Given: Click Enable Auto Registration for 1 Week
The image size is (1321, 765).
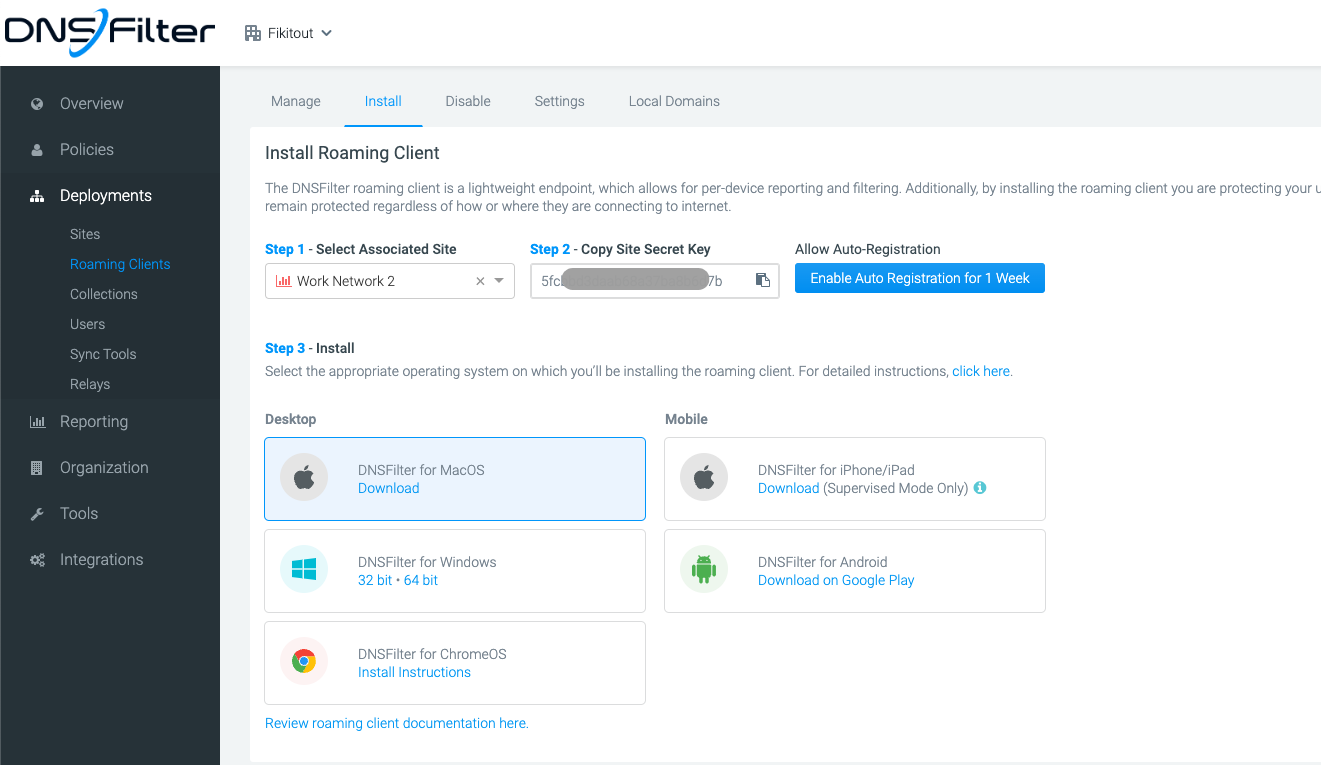Looking at the screenshot, I should [920, 278].
